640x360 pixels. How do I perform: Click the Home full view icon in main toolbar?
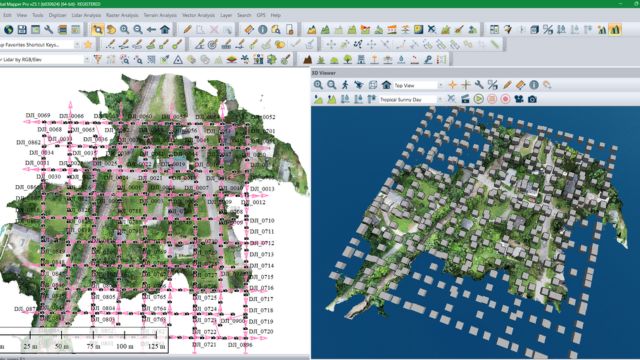tap(165, 29)
